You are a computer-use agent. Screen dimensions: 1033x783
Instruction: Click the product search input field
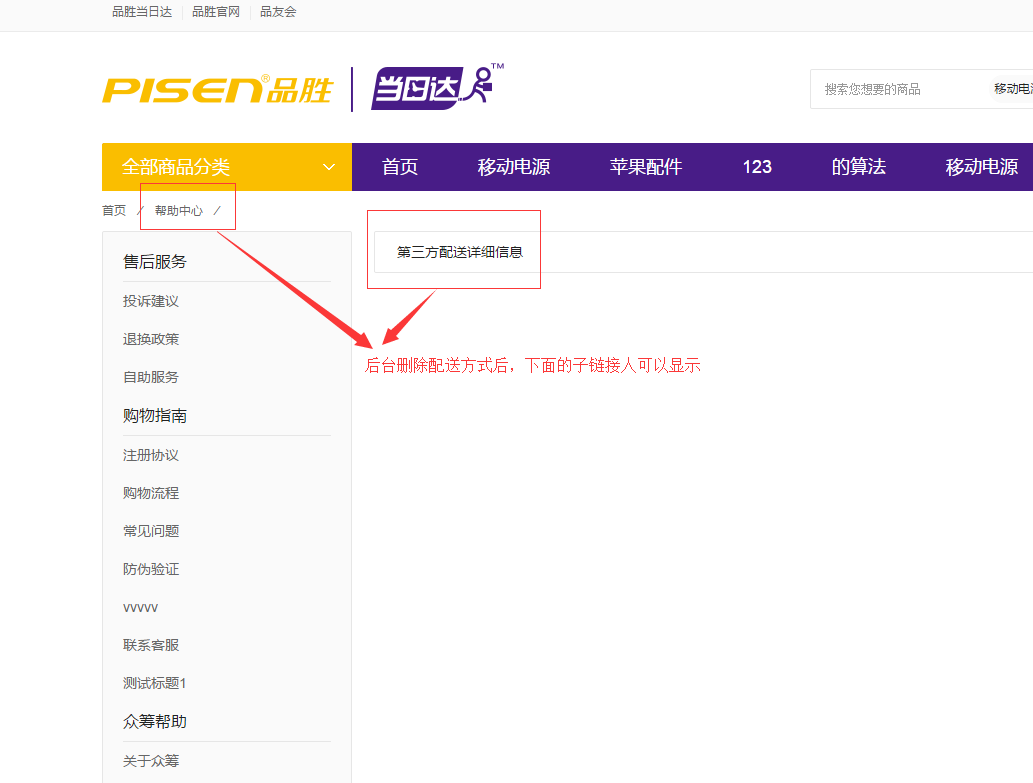900,89
